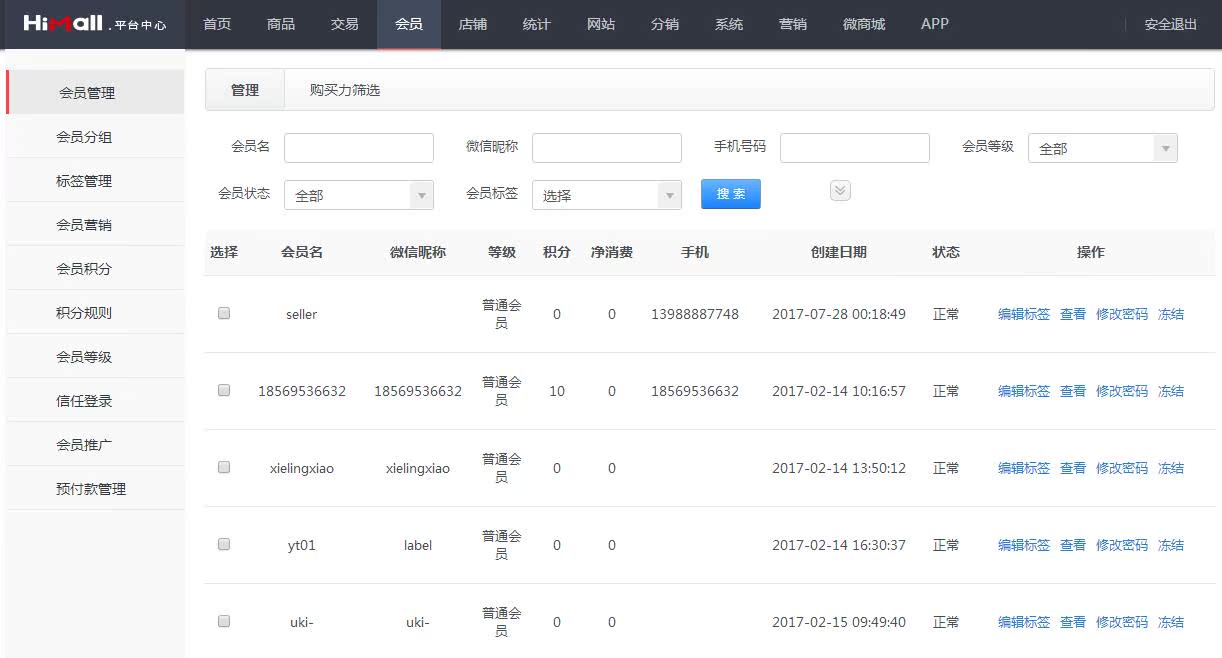Image resolution: width=1222 pixels, height=658 pixels.
Task: Select 会员营销 in the sidebar
Action: tap(95, 224)
